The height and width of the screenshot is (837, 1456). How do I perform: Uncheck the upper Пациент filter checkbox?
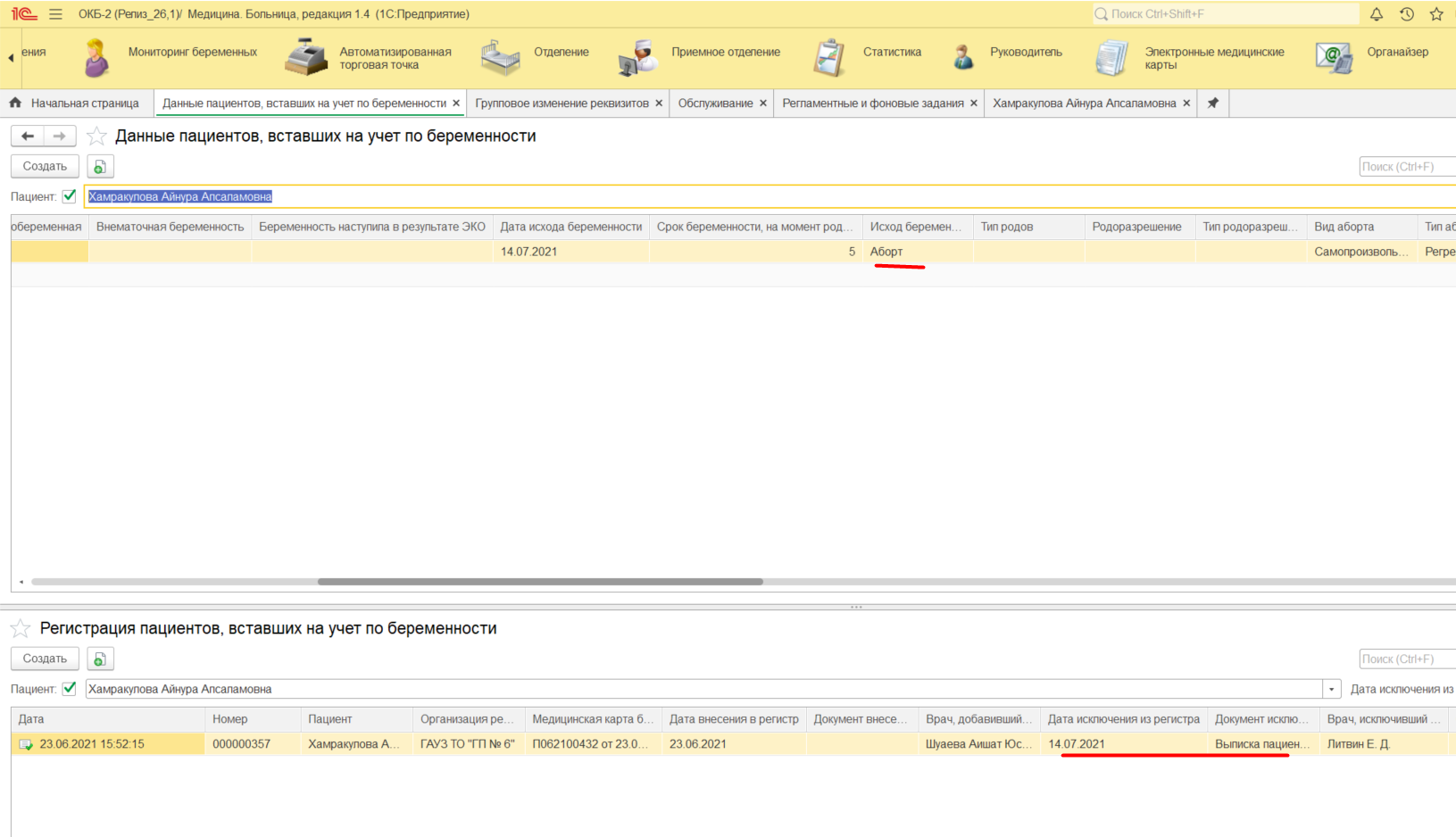pyautogui.click(x=70, y=196)
